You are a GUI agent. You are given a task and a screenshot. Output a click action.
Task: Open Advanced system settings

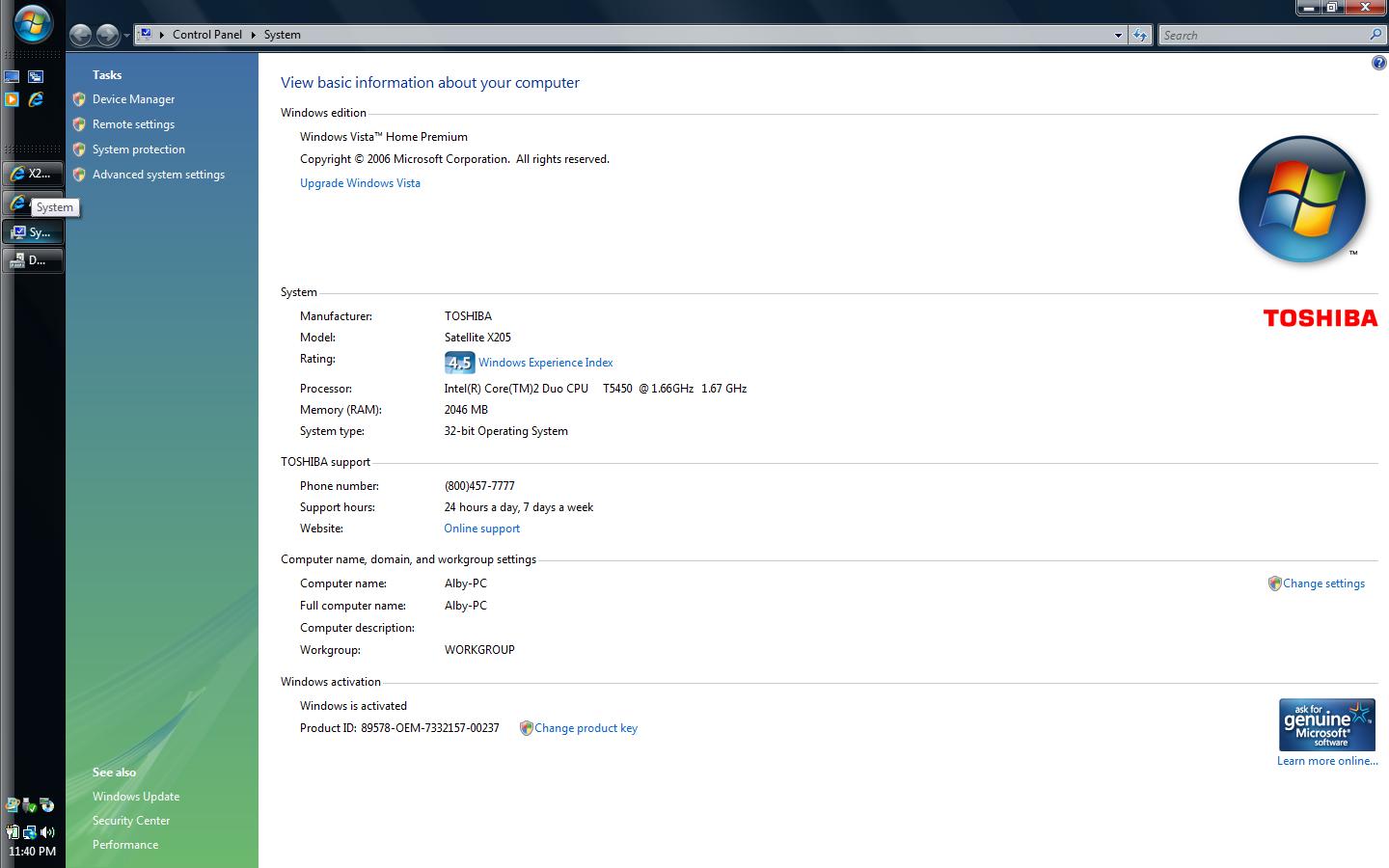coord(158,175)
